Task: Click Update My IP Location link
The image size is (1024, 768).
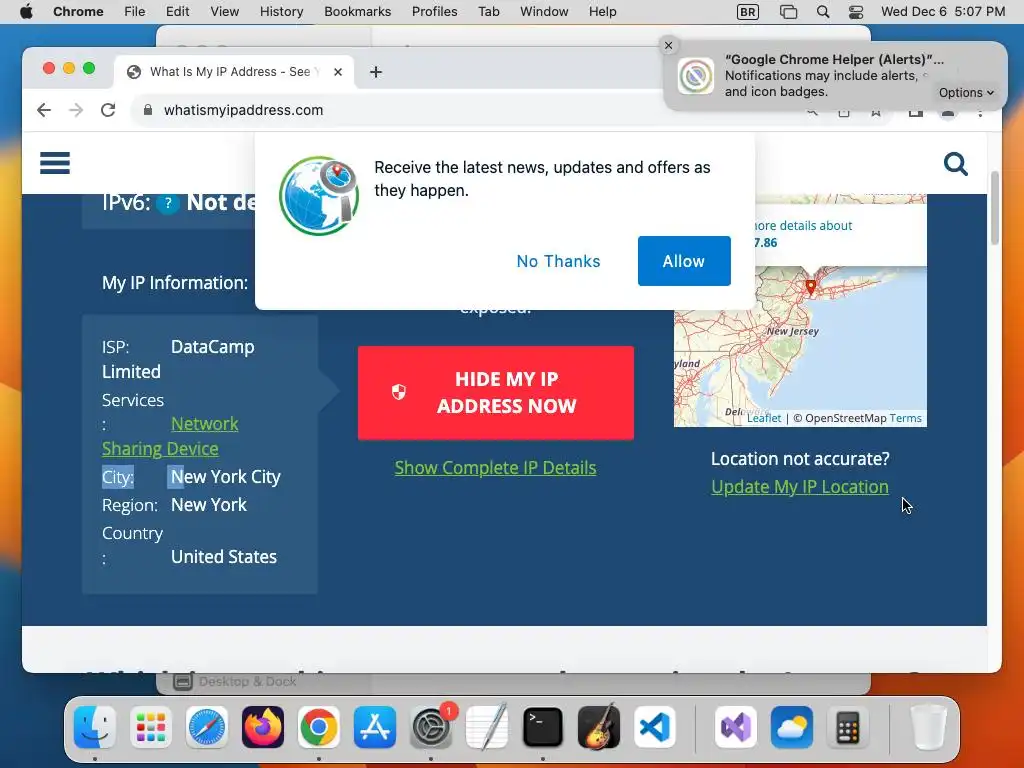Action: [x=799, y=487]
